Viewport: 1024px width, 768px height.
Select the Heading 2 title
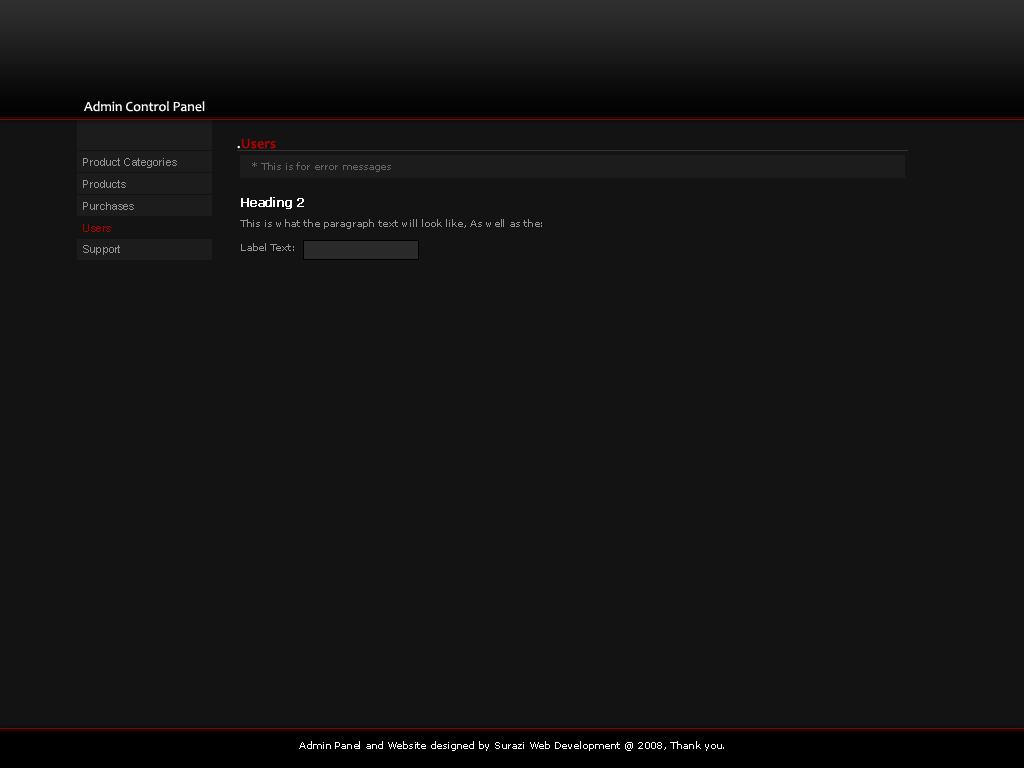272,203
